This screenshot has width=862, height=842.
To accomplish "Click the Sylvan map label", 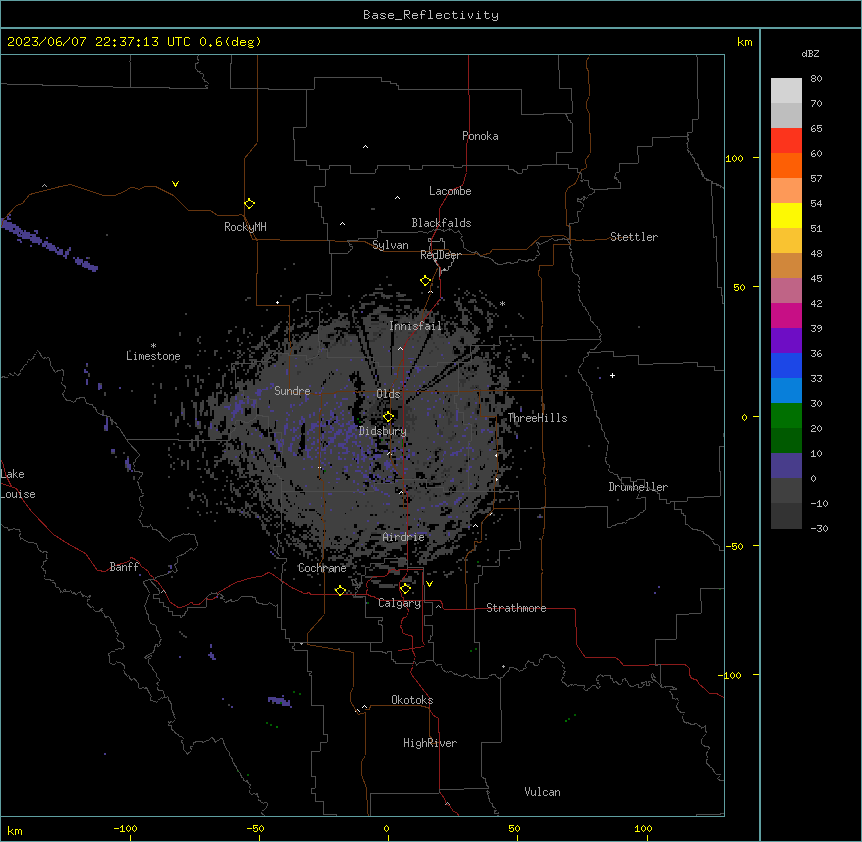I will [x=390, y=245].
